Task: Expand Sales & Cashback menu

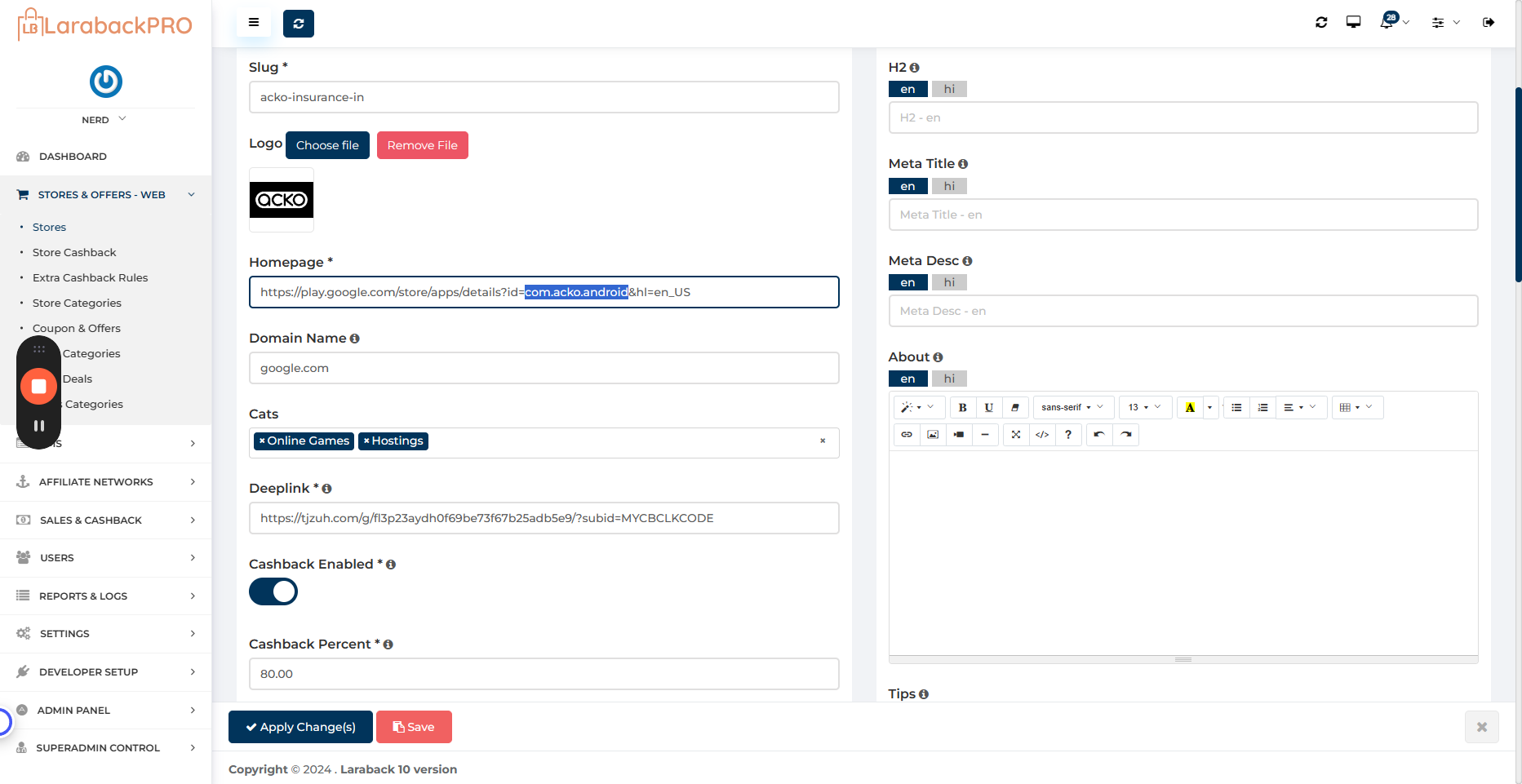Action: coord(106,520)
